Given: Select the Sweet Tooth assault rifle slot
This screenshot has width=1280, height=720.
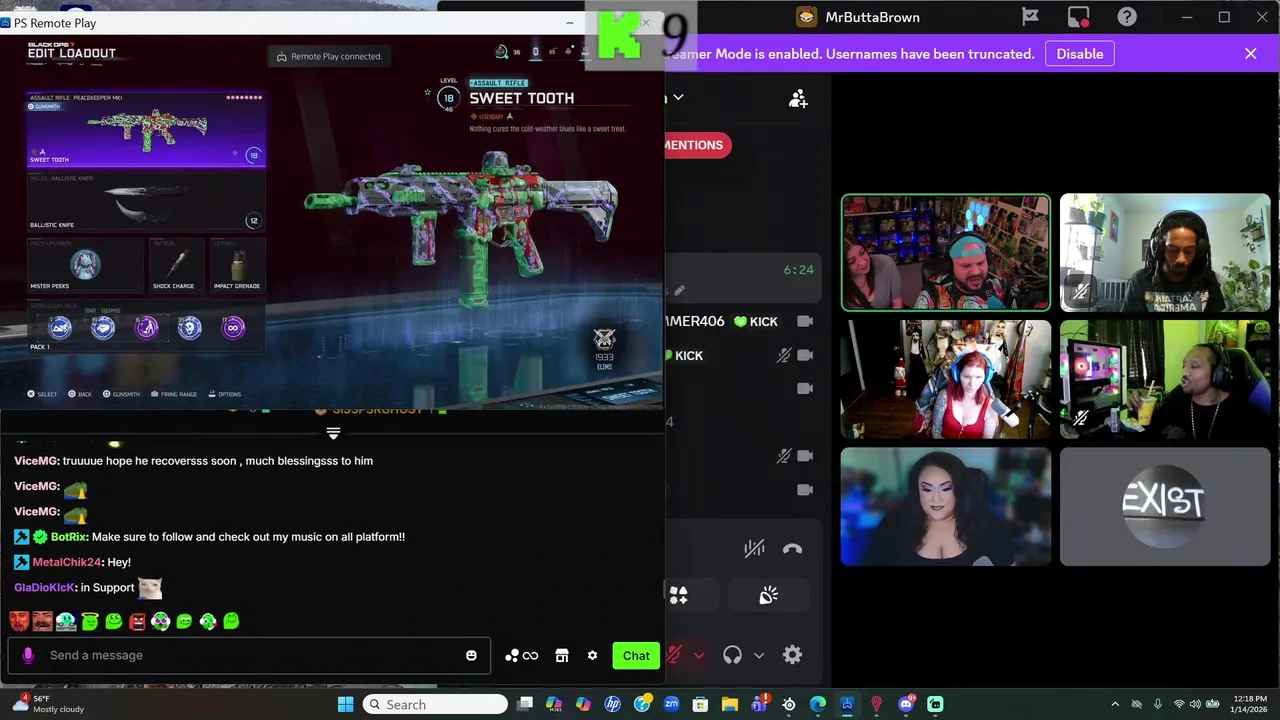Looking at the screenshot, I should 146,129.
